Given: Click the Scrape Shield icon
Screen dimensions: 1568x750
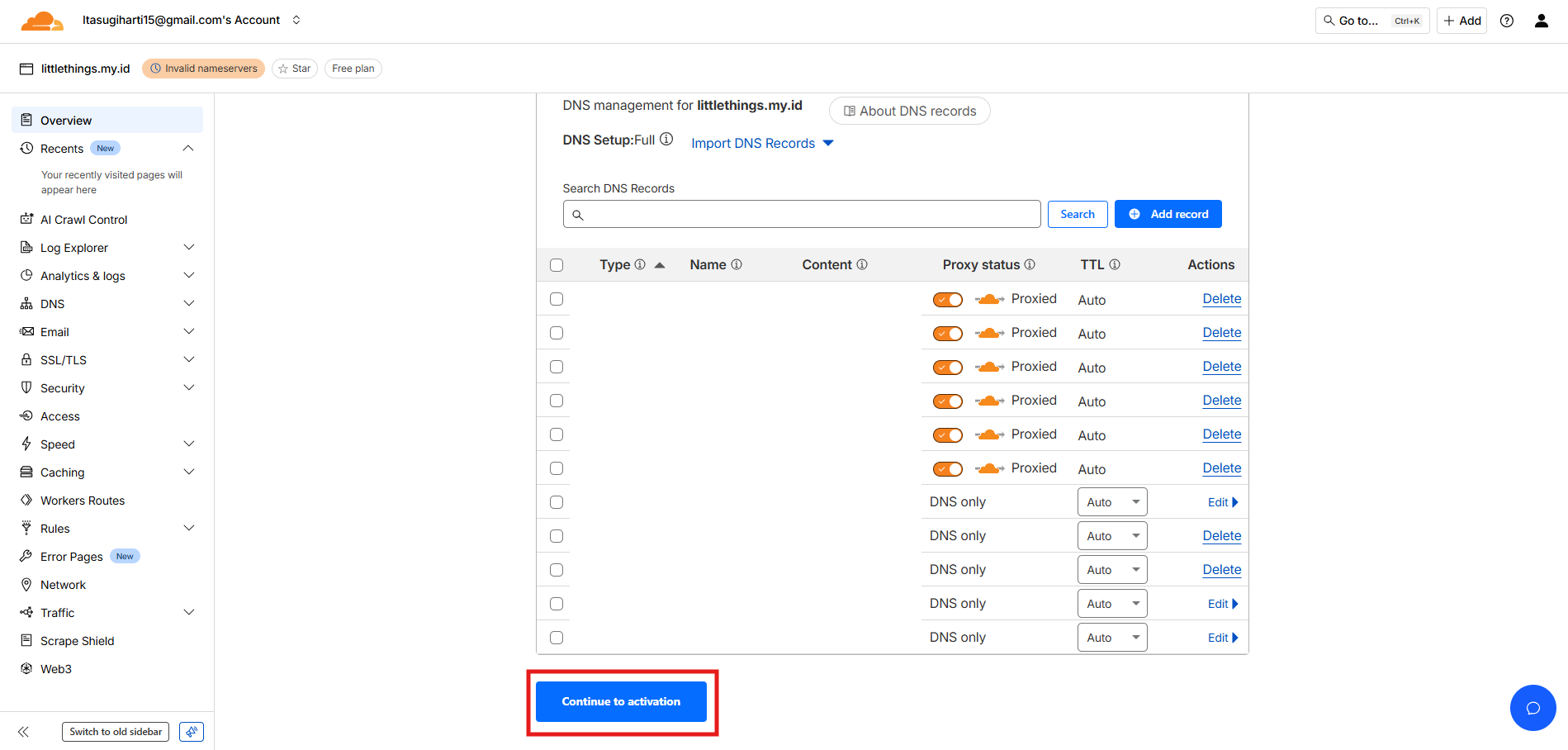Looking at the screenshot, I should pos(26,640).
